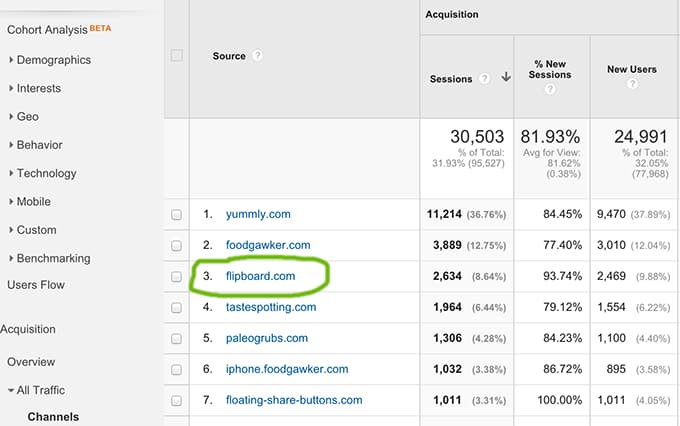Sort by New Users column header
Image resolution: width=680 pixels, height=426 pixels.
point(632,69)
